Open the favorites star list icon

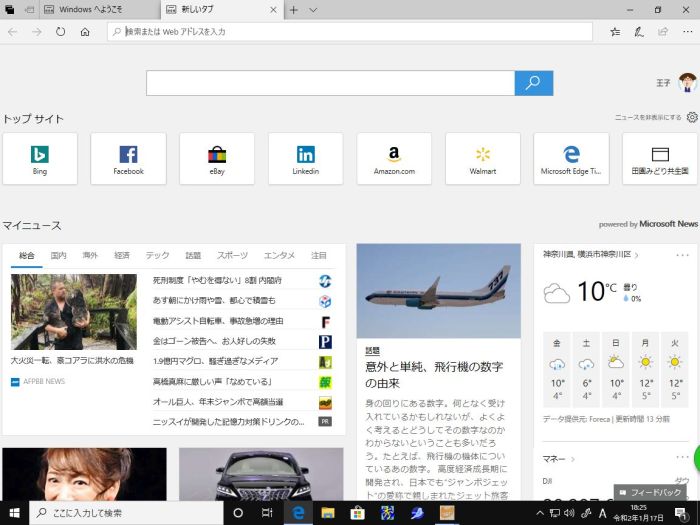(615, 32)
